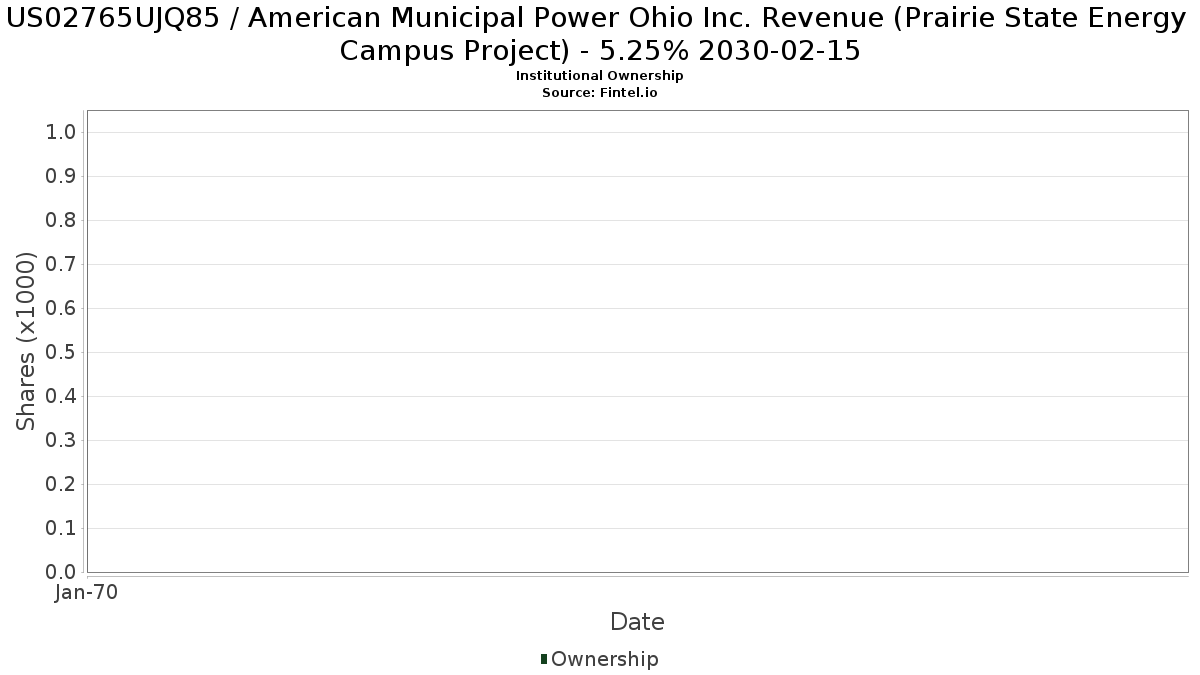Click the 0.3 y-axis tick label

coord(62,441)
